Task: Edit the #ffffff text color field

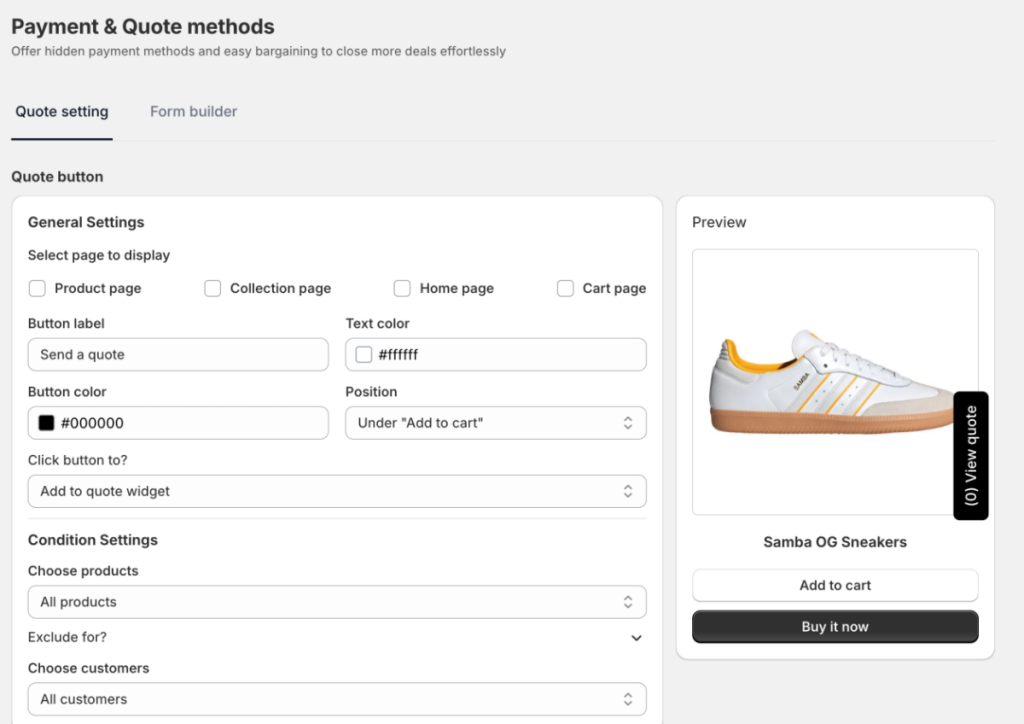Action: coord(496,354)
